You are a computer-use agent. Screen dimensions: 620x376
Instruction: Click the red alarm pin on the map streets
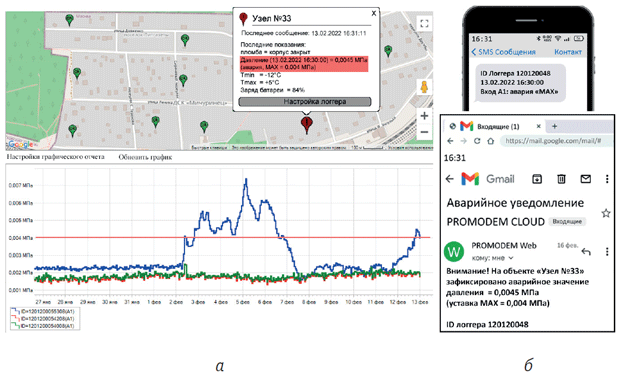(306, 124)
